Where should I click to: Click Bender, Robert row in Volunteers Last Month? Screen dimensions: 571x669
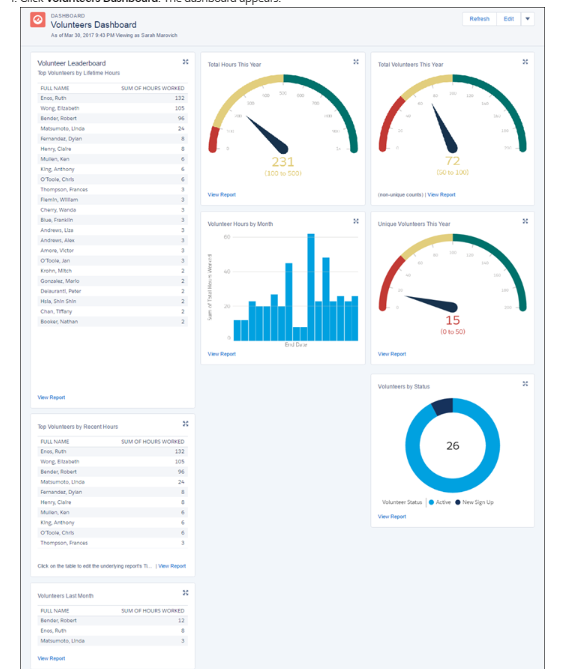coord(113,621)
